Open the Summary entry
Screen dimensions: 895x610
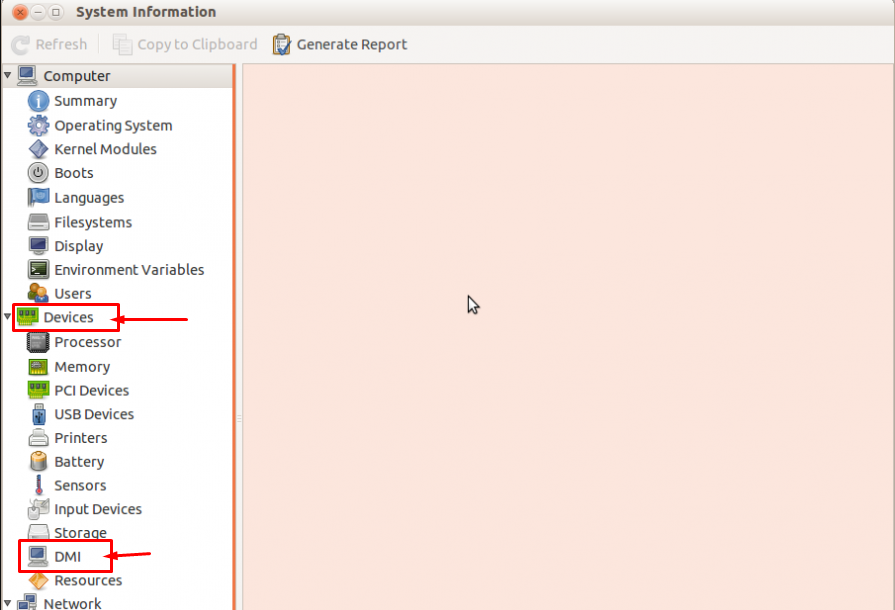coord(86,101)
